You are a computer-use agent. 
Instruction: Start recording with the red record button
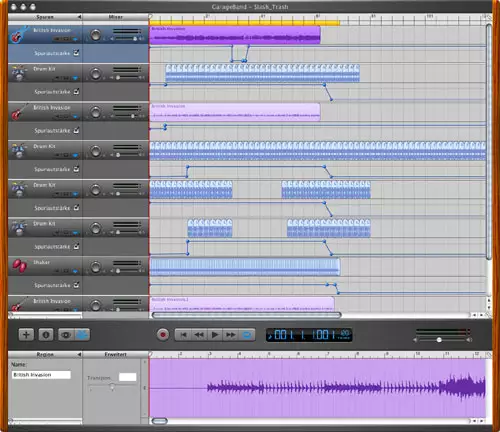click(x=163, y=334)
